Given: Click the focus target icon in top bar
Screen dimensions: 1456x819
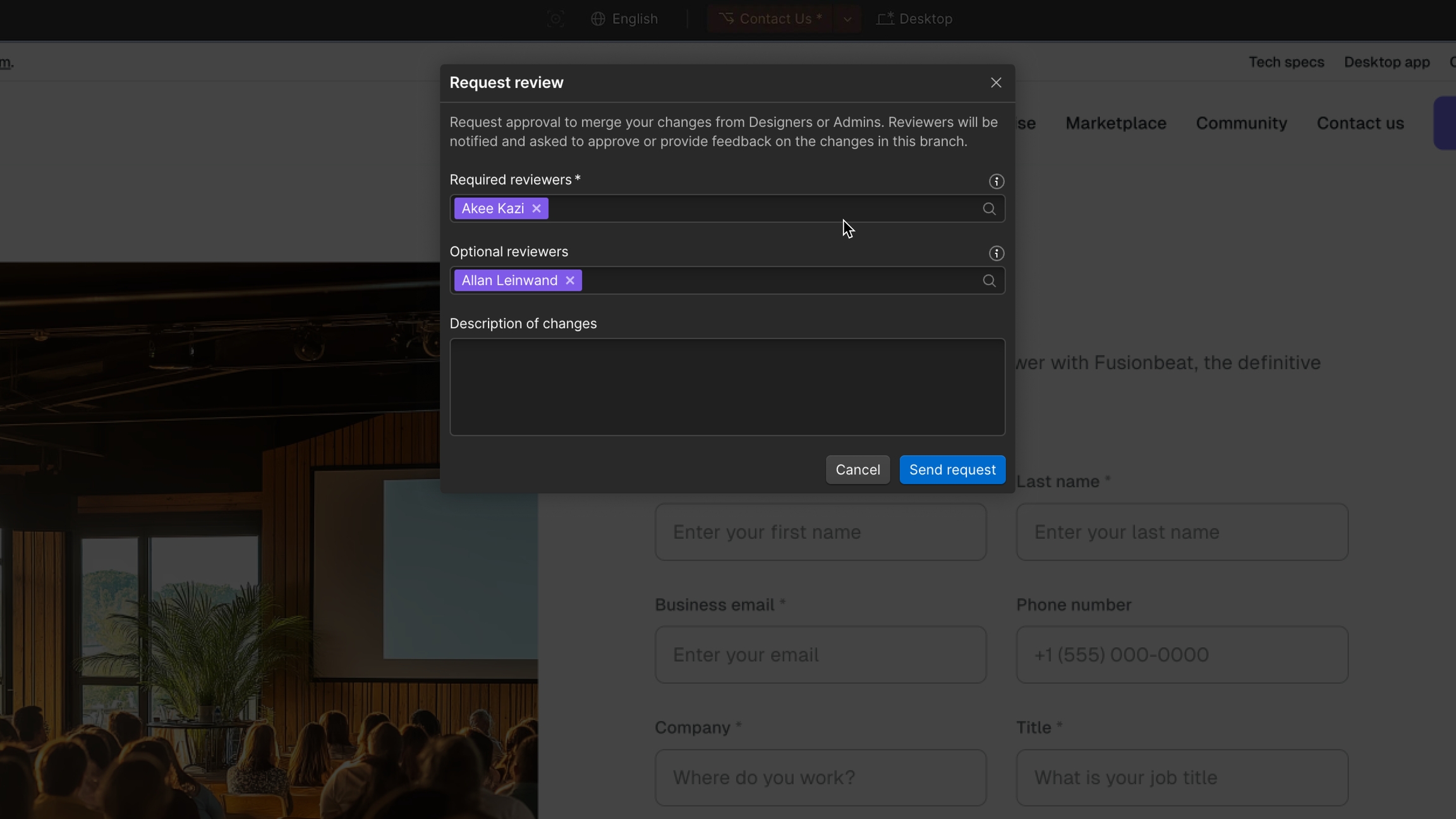Looking at the screenshot, I should [555, 19].
